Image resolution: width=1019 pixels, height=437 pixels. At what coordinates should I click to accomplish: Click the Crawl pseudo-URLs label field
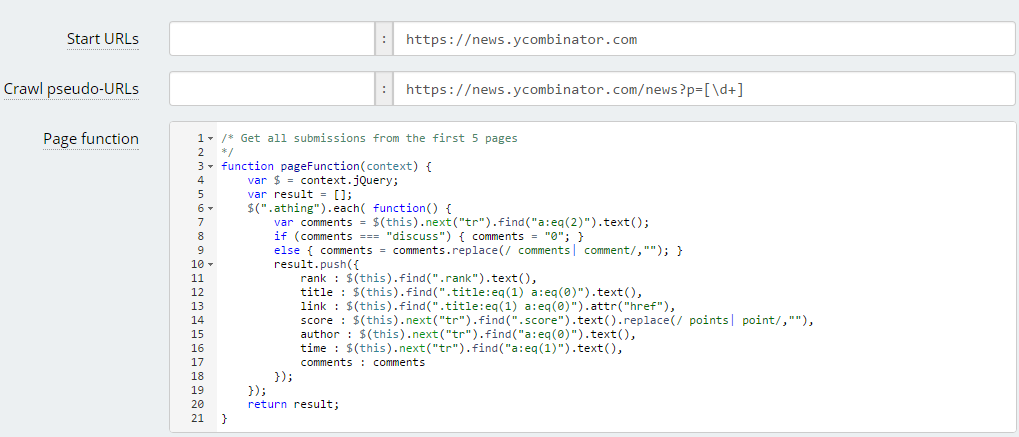pyautogui.click(x=272, y=88)
